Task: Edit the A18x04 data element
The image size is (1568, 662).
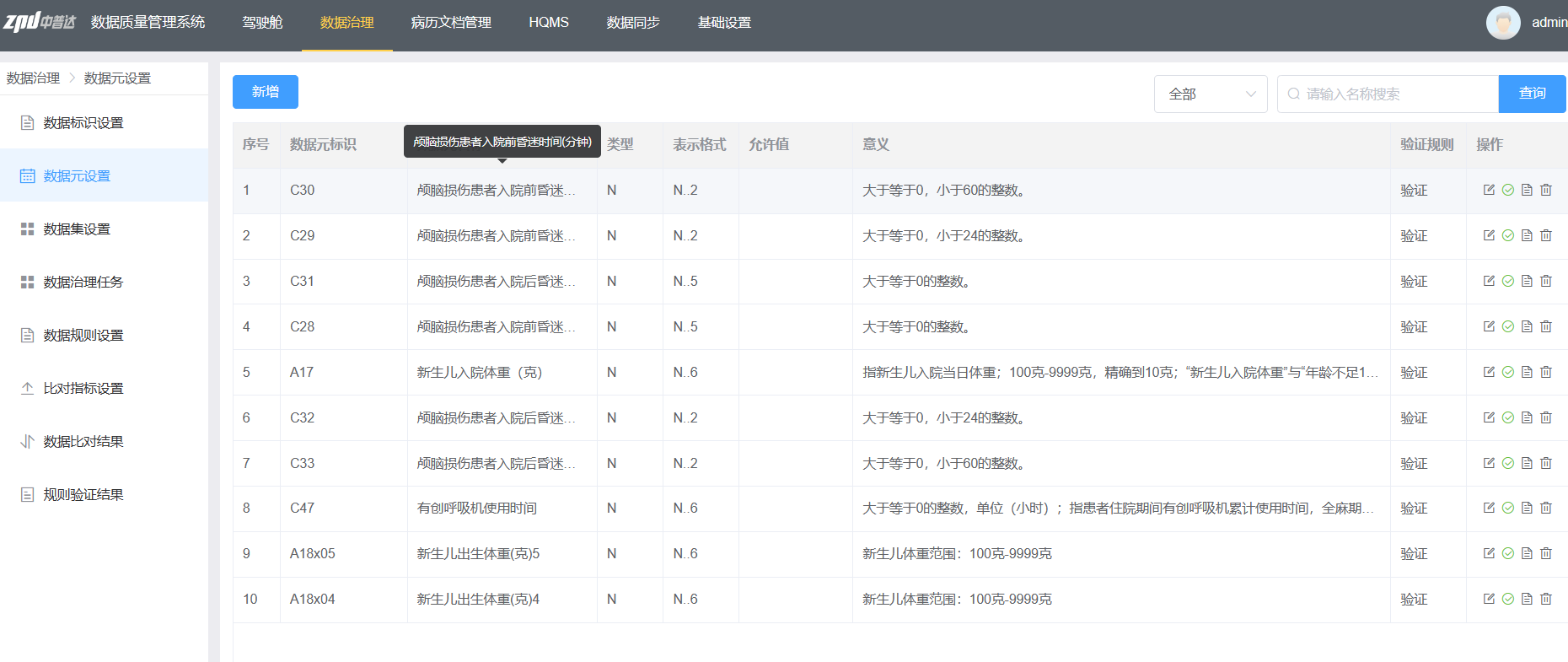Action: [1489, 599]
